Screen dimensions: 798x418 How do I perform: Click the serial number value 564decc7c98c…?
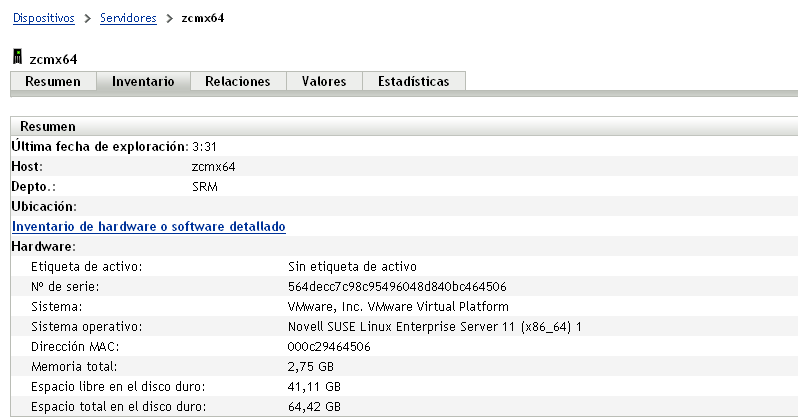pyautogui.click(x=396, y=286)
